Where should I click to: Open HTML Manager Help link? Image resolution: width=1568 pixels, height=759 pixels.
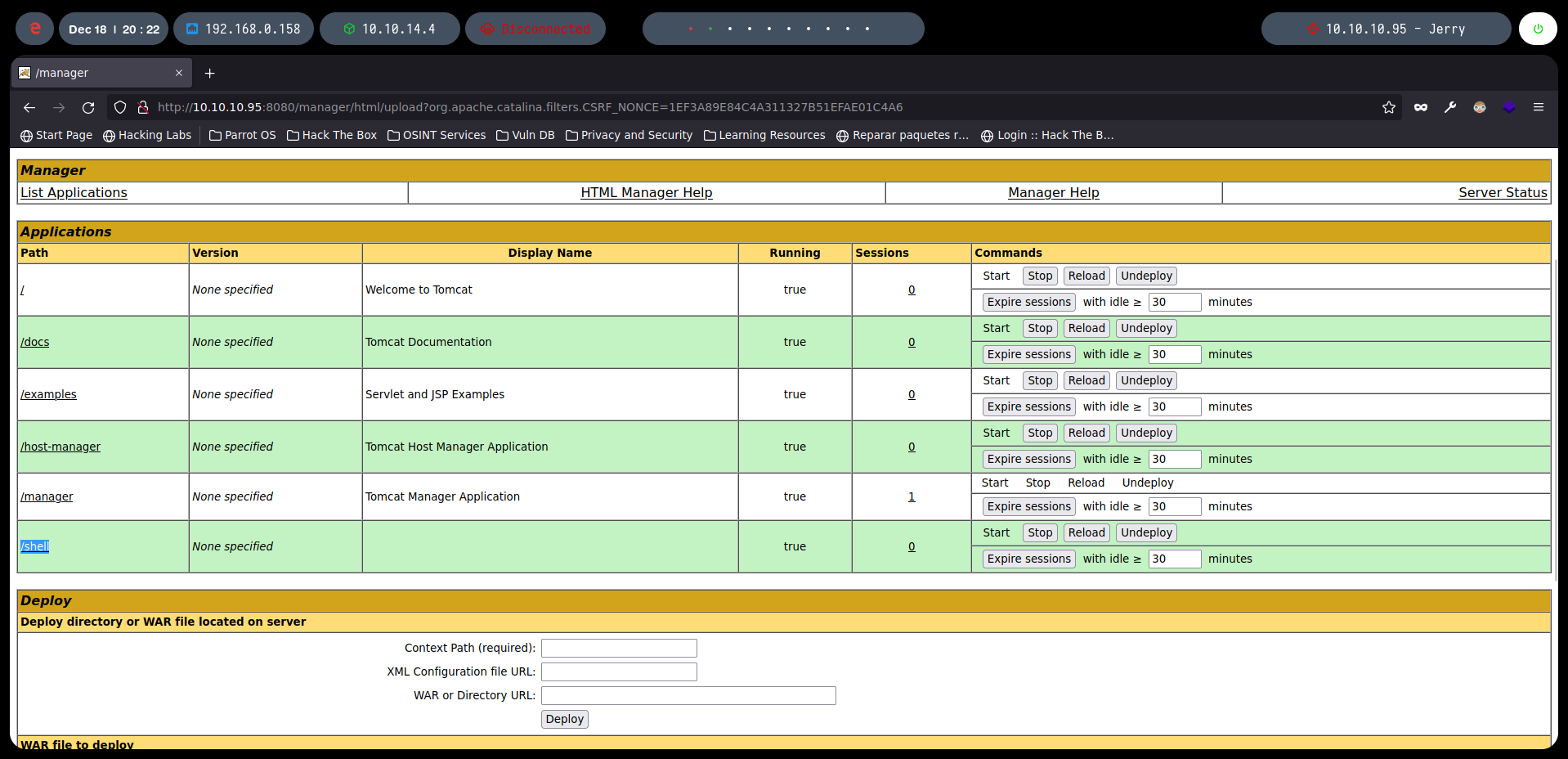point(647,192)
